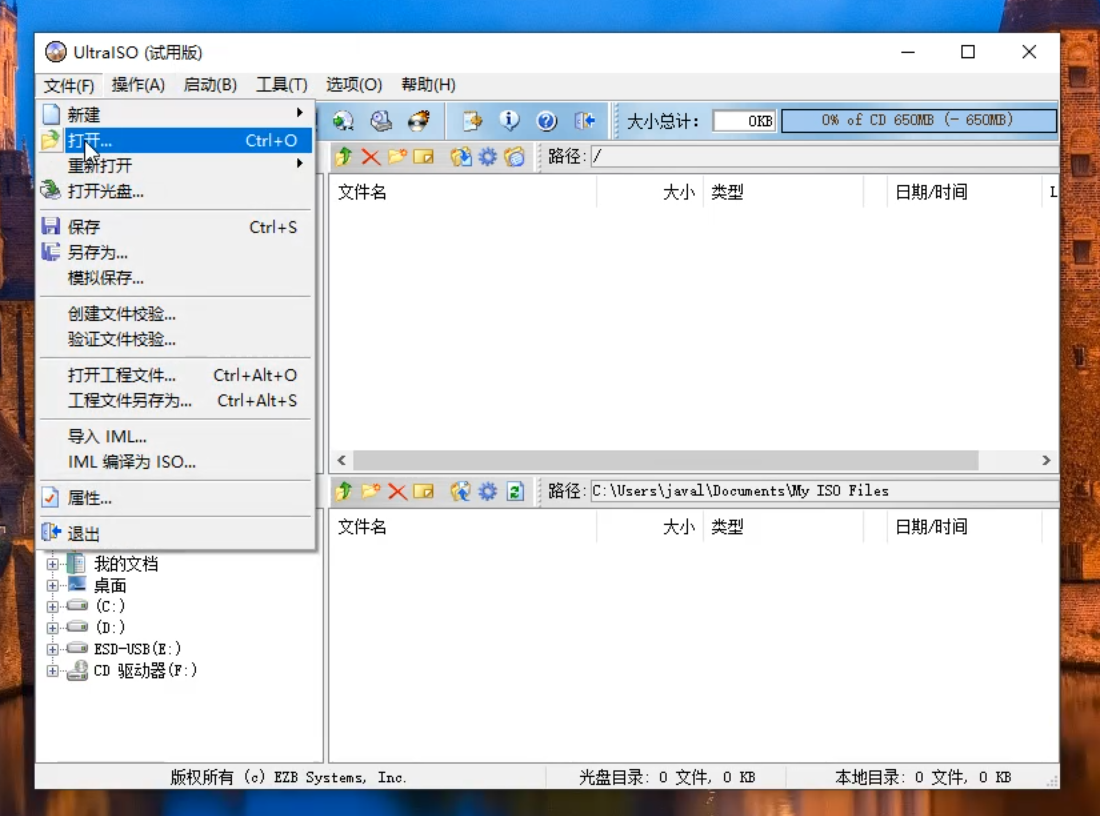The height and width of the screenshot is (816, 1100).
Task: Click the horizontal scrollbar thumb in image pane
Action: [666, 460]
